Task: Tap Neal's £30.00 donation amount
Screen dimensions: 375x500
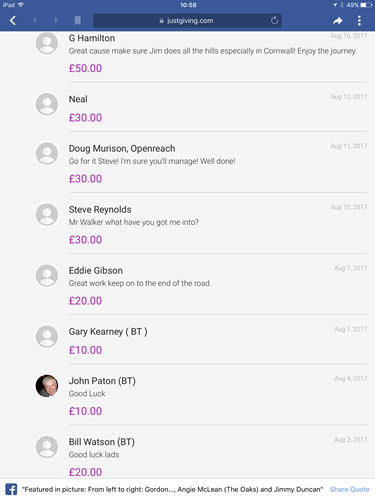Action: tap(85, 118)
